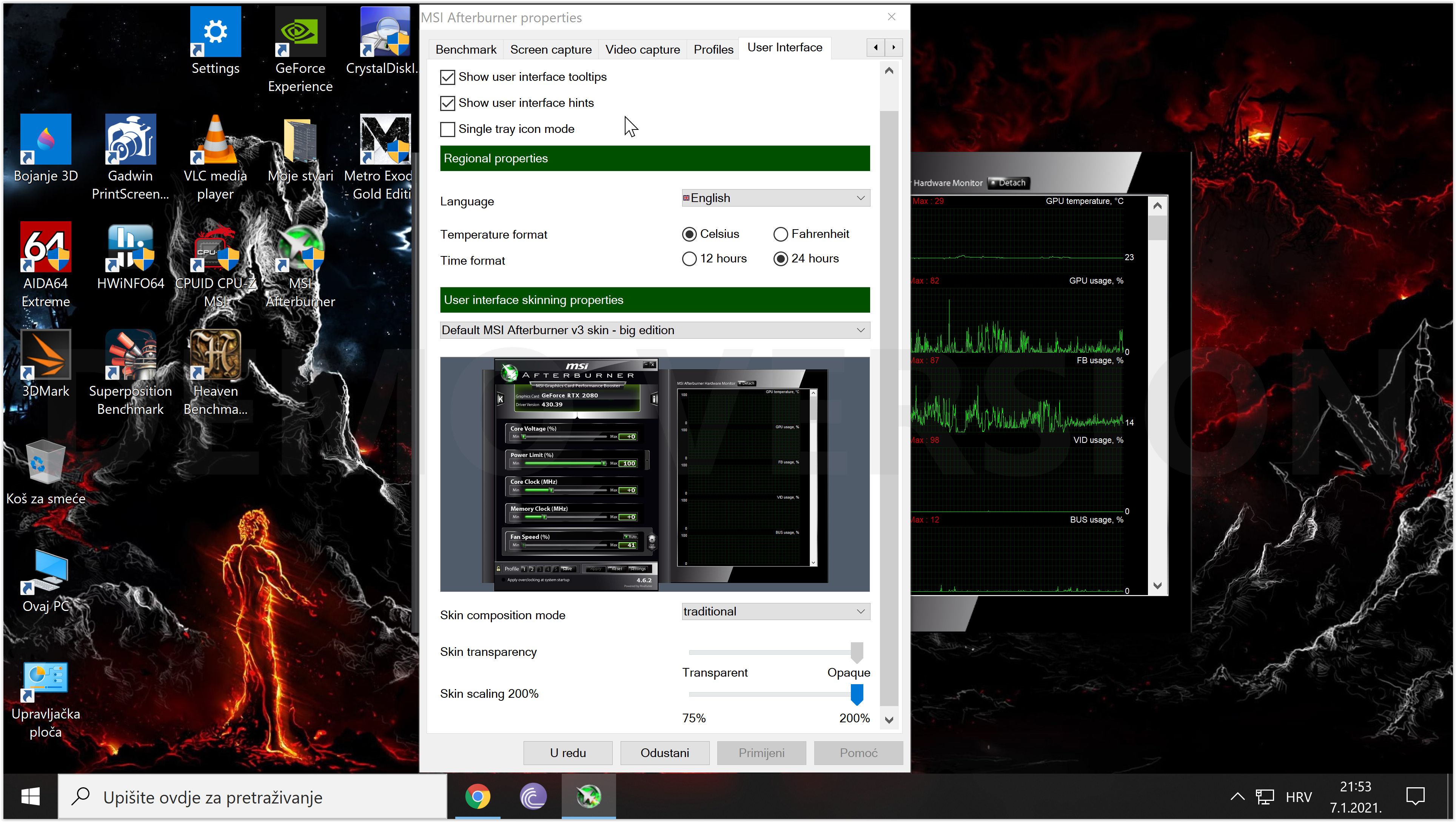Click the purple swirl app taskbar icon

[x=533, y=797]
